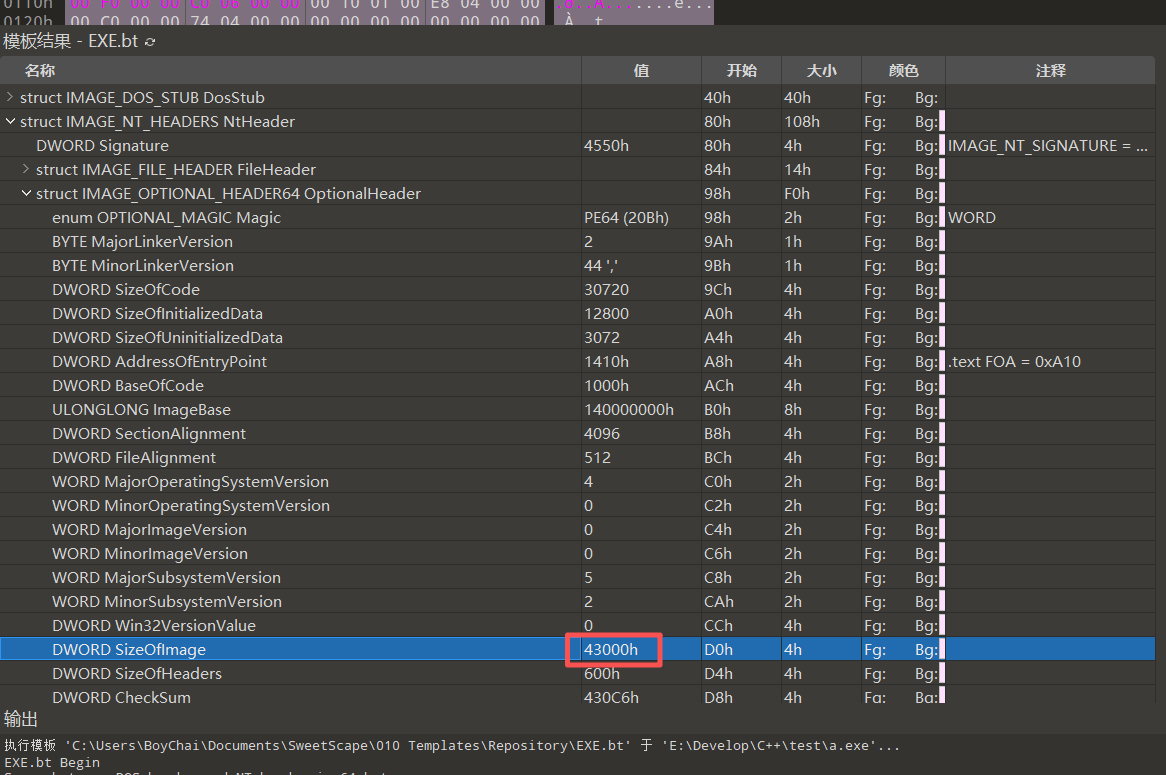The image size is (1166, 775).
Task: Click the 注释 column header
Action: click(x=1051, y=71)
